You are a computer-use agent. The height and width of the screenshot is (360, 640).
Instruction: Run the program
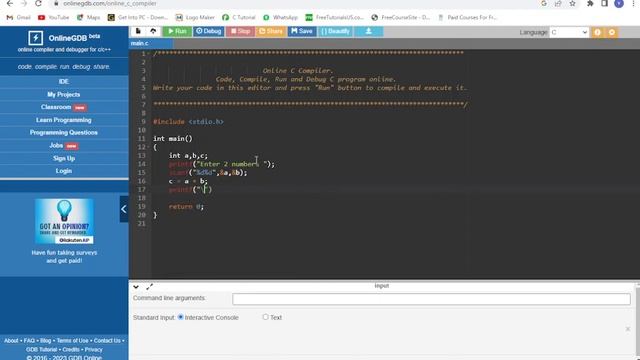177,31
